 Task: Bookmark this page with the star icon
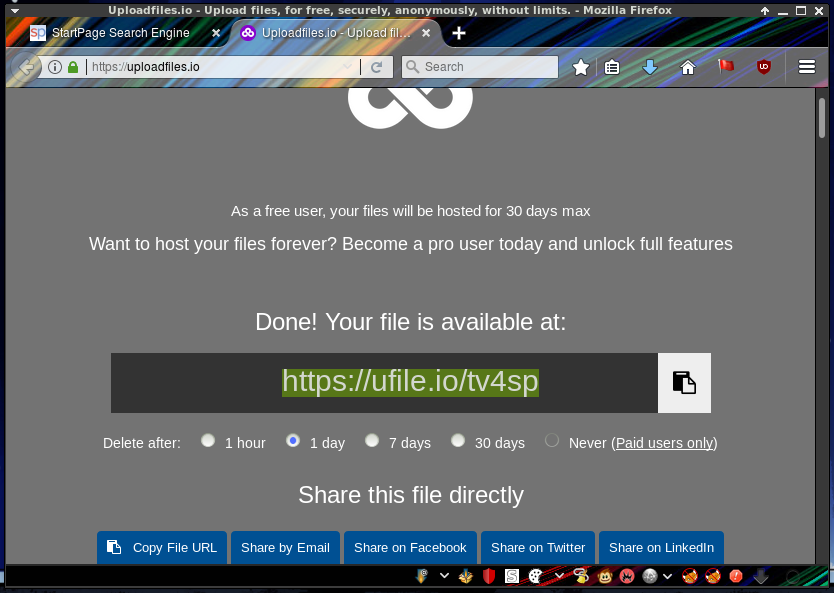point(581,67)
